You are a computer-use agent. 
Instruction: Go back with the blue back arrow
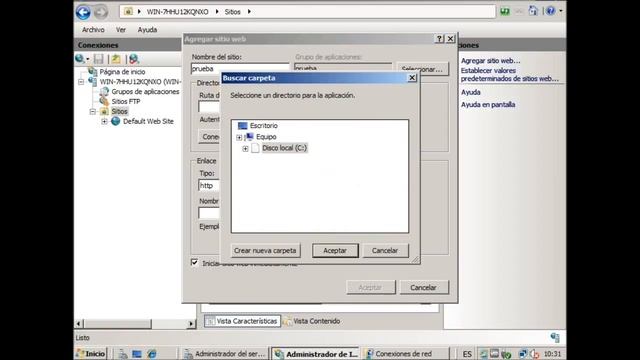(x=83, y=12)
